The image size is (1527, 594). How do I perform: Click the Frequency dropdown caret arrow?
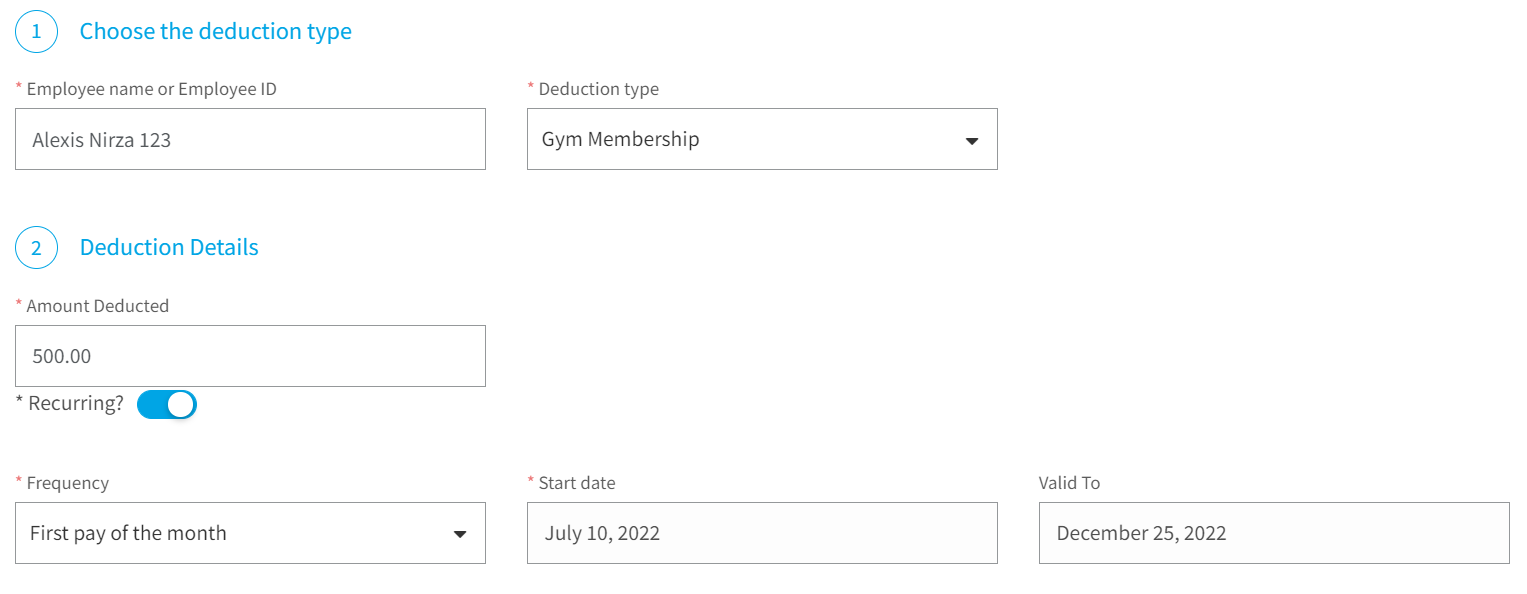(x=460, y=534)
